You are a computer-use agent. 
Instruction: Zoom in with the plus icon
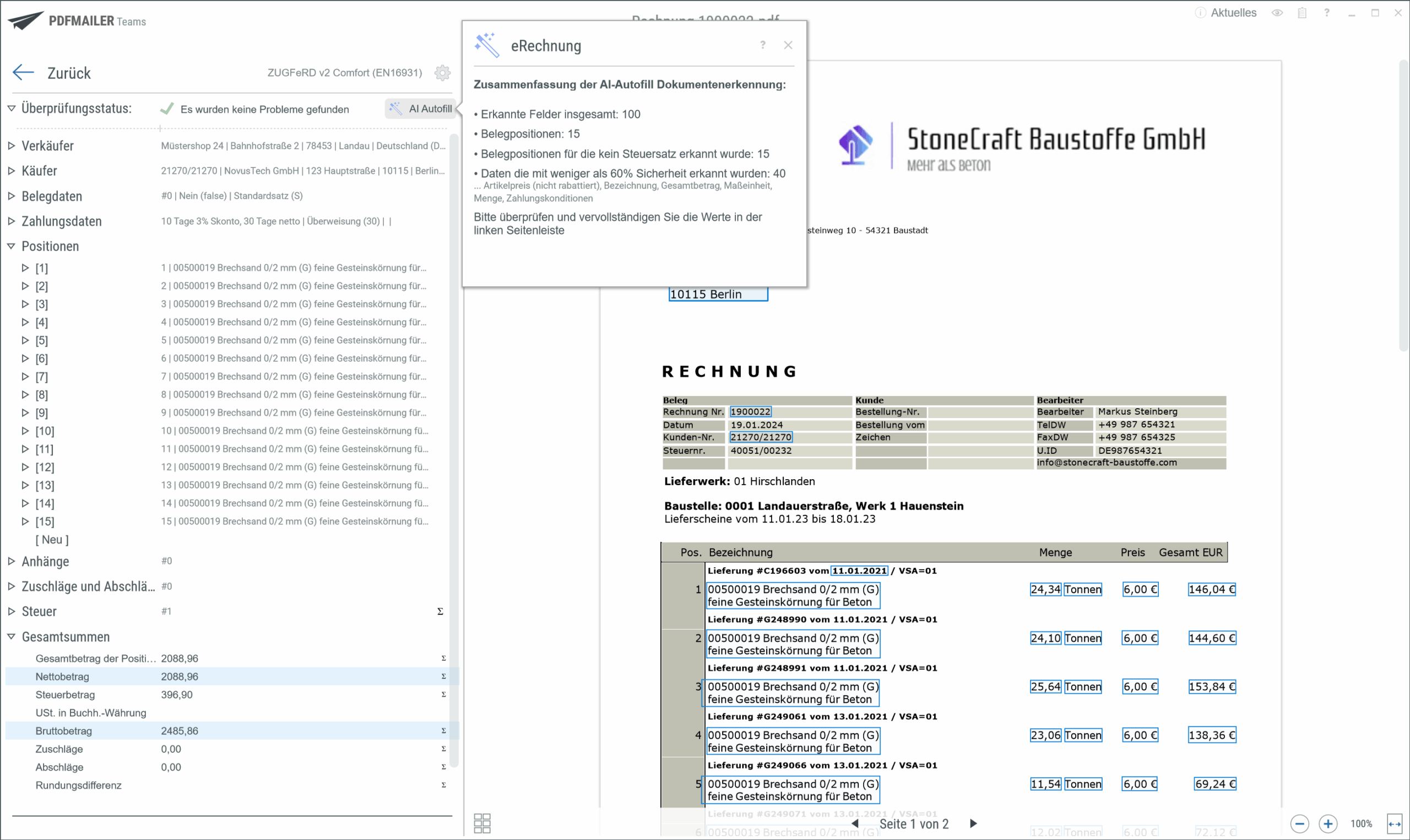tap(1328, 823)
